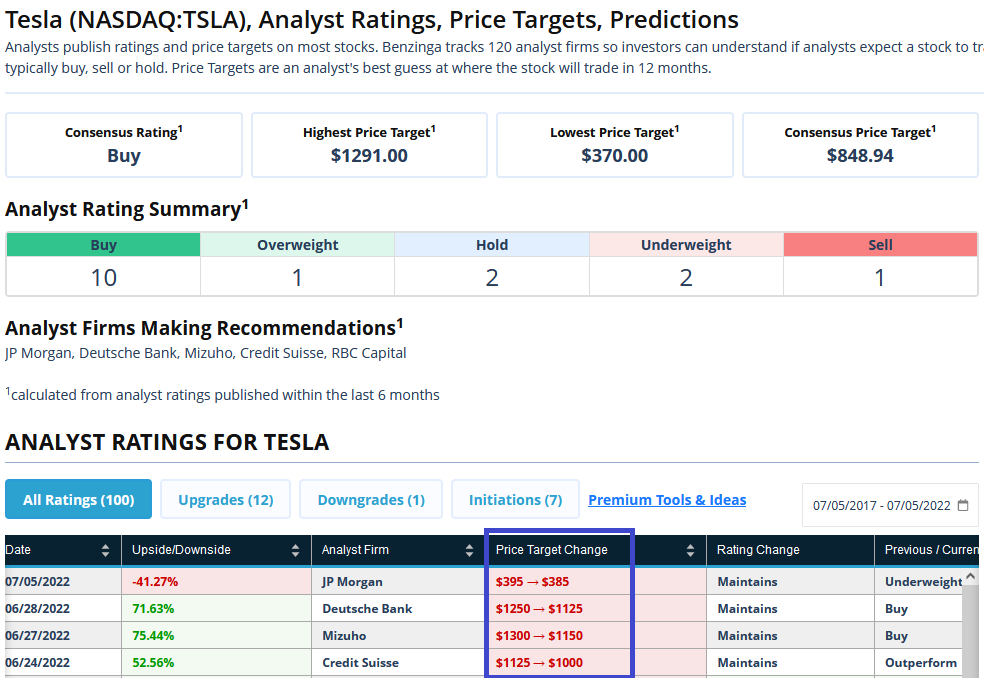Open the date range selector dropdown
This screenshot has width=984, height=678.
point(889,505)
